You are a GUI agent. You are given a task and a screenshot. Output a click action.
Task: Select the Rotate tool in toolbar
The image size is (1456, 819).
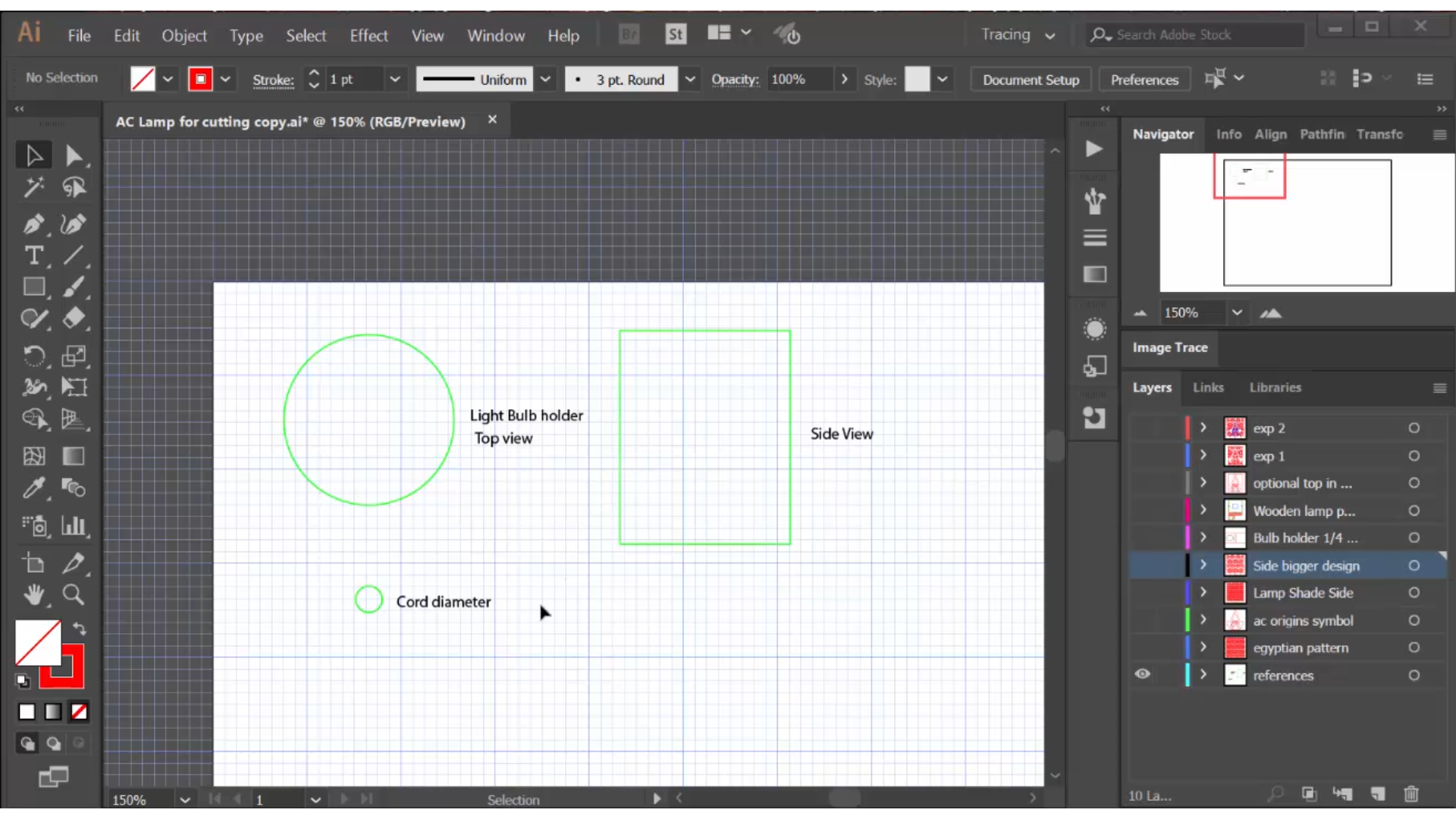pyautogui.click(x=33, y=356)
